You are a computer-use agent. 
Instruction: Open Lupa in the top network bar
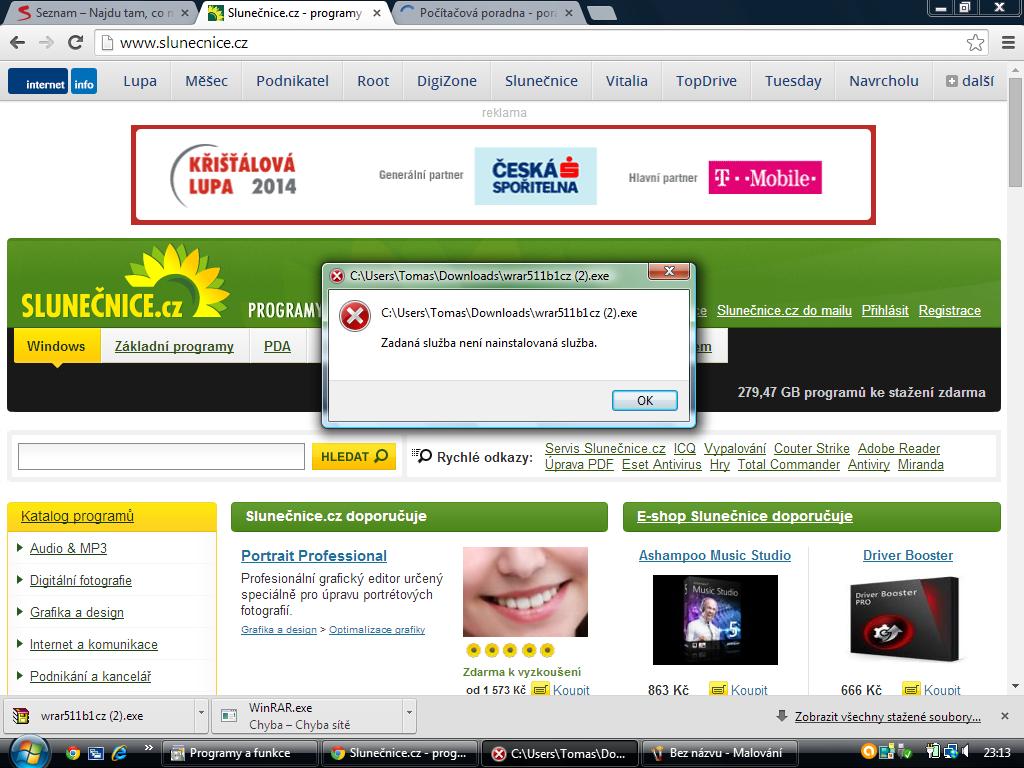coord(140,81)
